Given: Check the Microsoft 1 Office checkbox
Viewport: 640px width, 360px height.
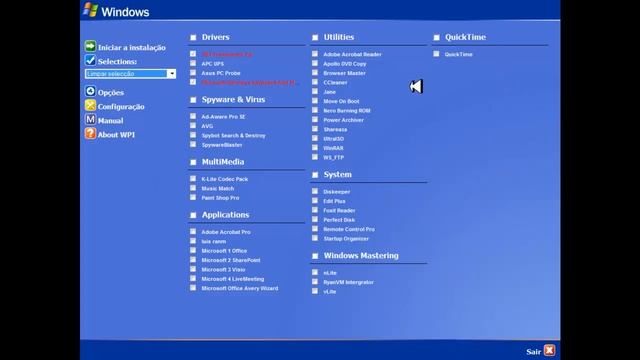Looking at the screenshot, I should (193, 250).
